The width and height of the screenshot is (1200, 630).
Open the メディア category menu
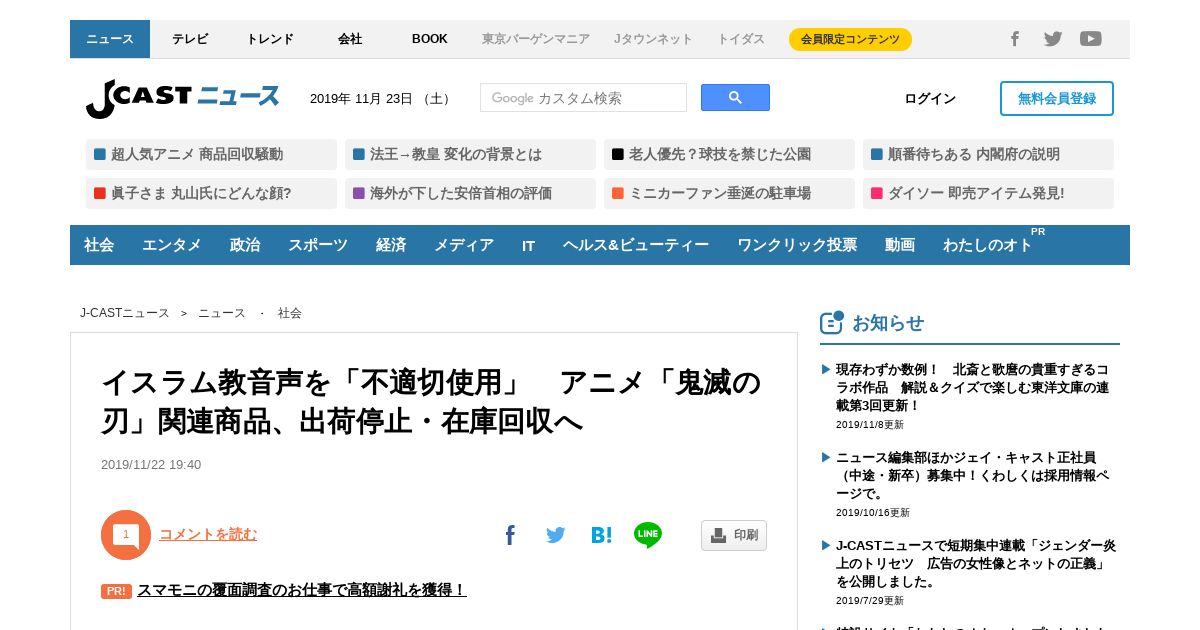[x=464, y=245]
